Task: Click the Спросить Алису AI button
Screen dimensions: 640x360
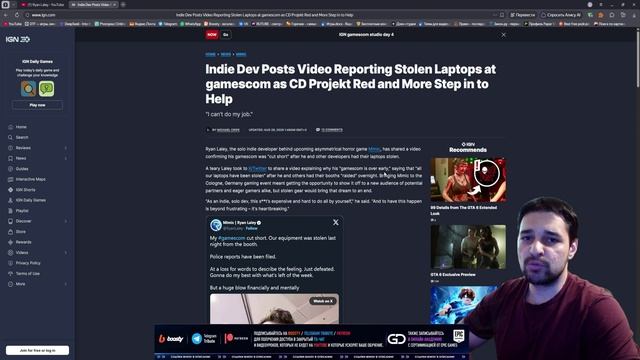Action: point(561,15)
